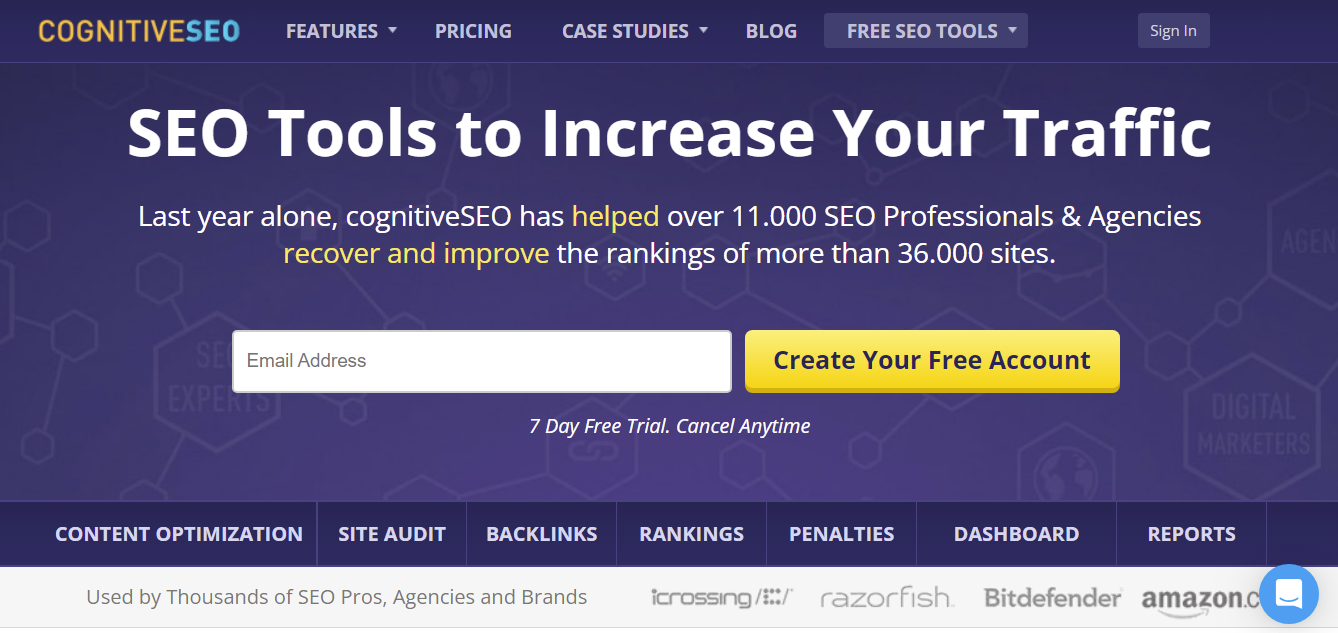Select the Pricing menu item

tap(473, 30)
